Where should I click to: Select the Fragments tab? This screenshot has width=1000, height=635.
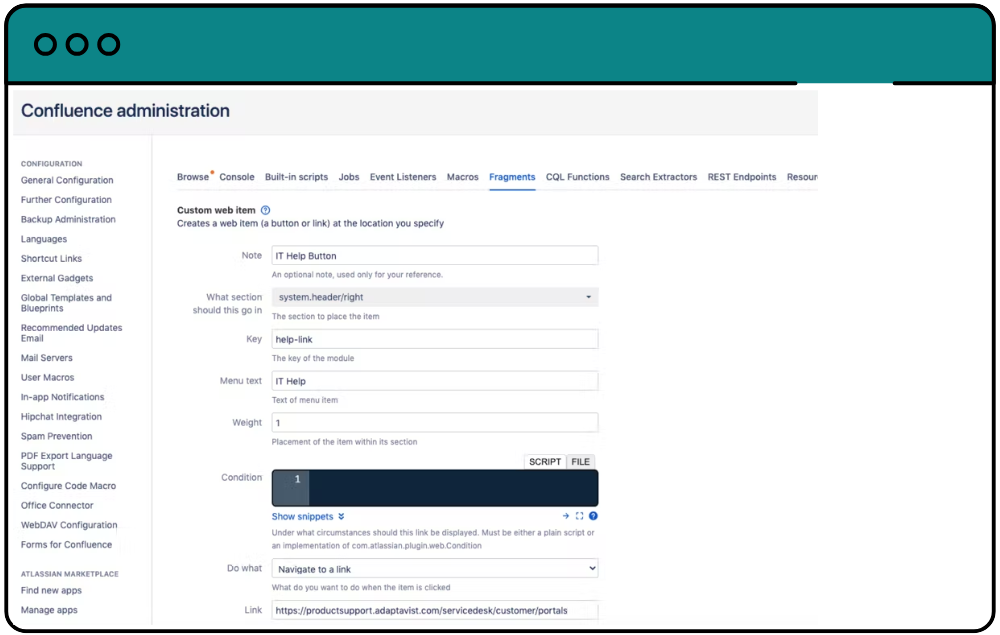click(x=512, y=177)
